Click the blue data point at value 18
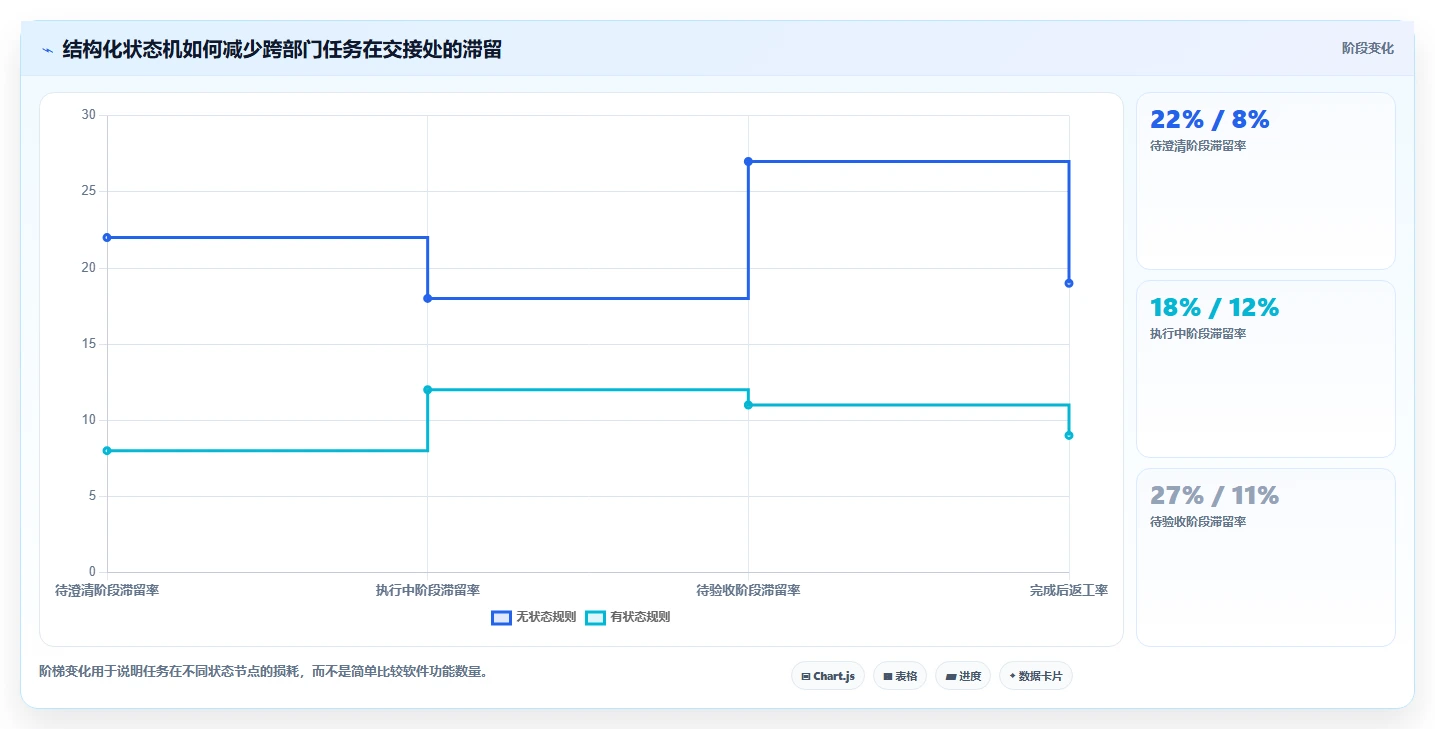 tap(428, 298)
